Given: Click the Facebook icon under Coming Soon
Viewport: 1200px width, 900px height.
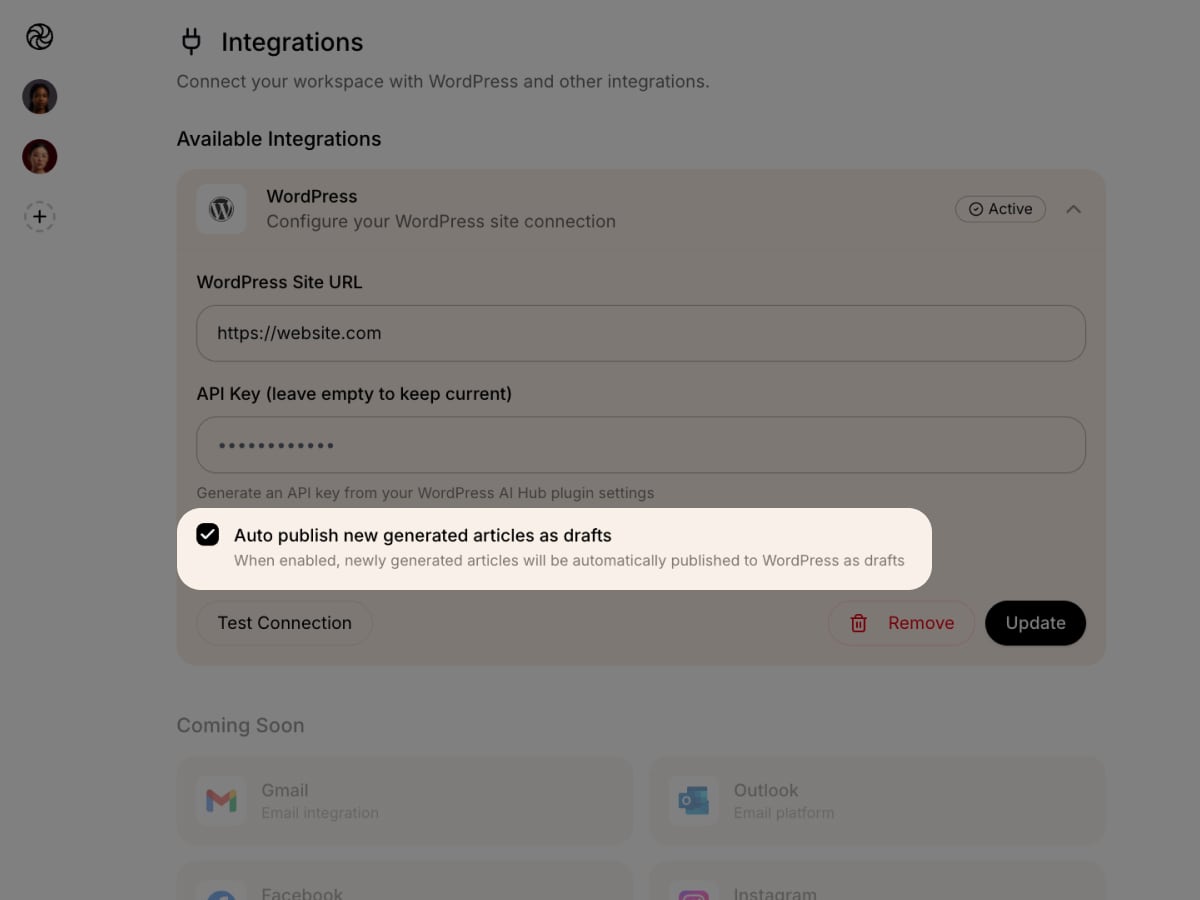Looking at the screenshot, I should point(221,893).
